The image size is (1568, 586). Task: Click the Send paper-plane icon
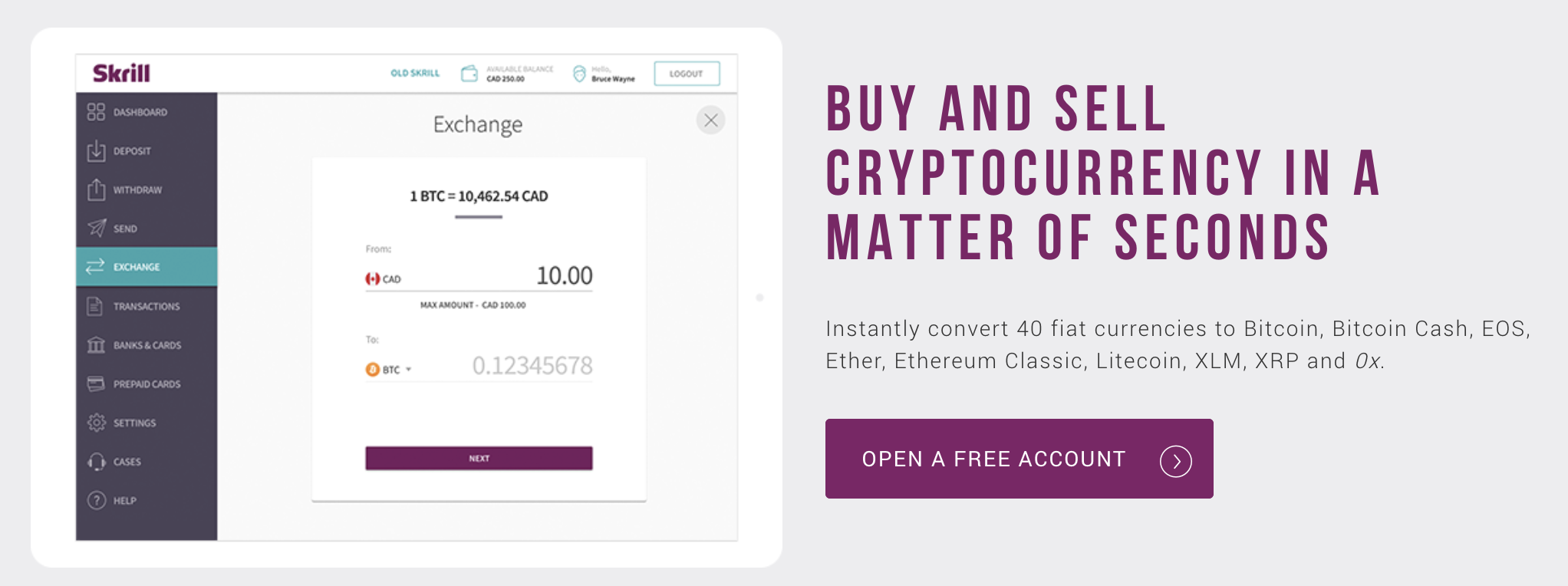pos(95,228)
